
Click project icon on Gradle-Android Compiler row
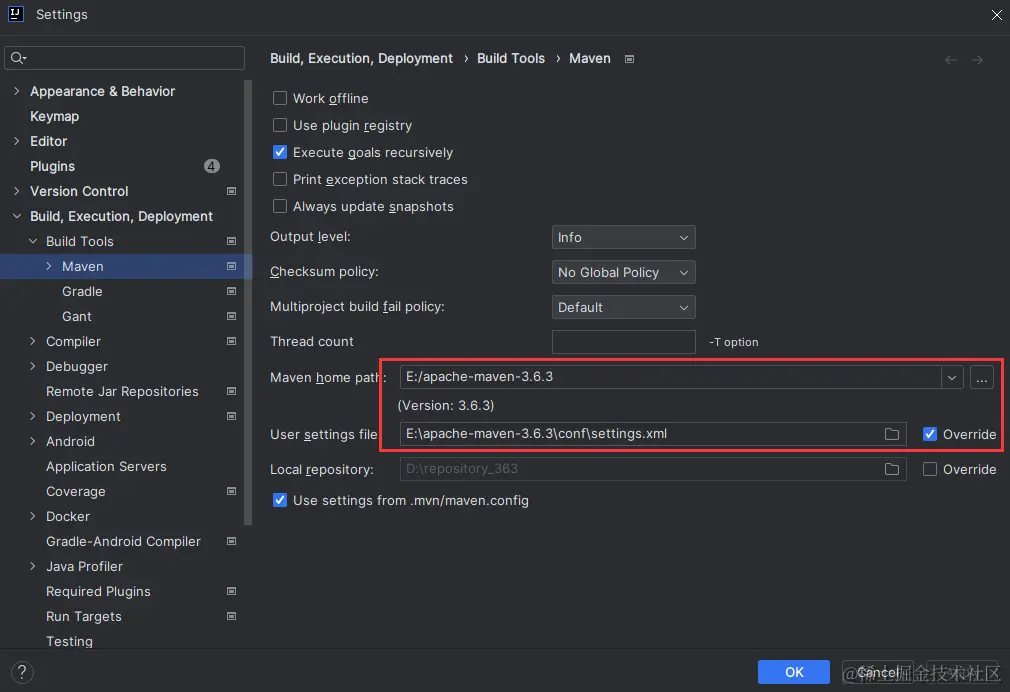pos(231,541)
